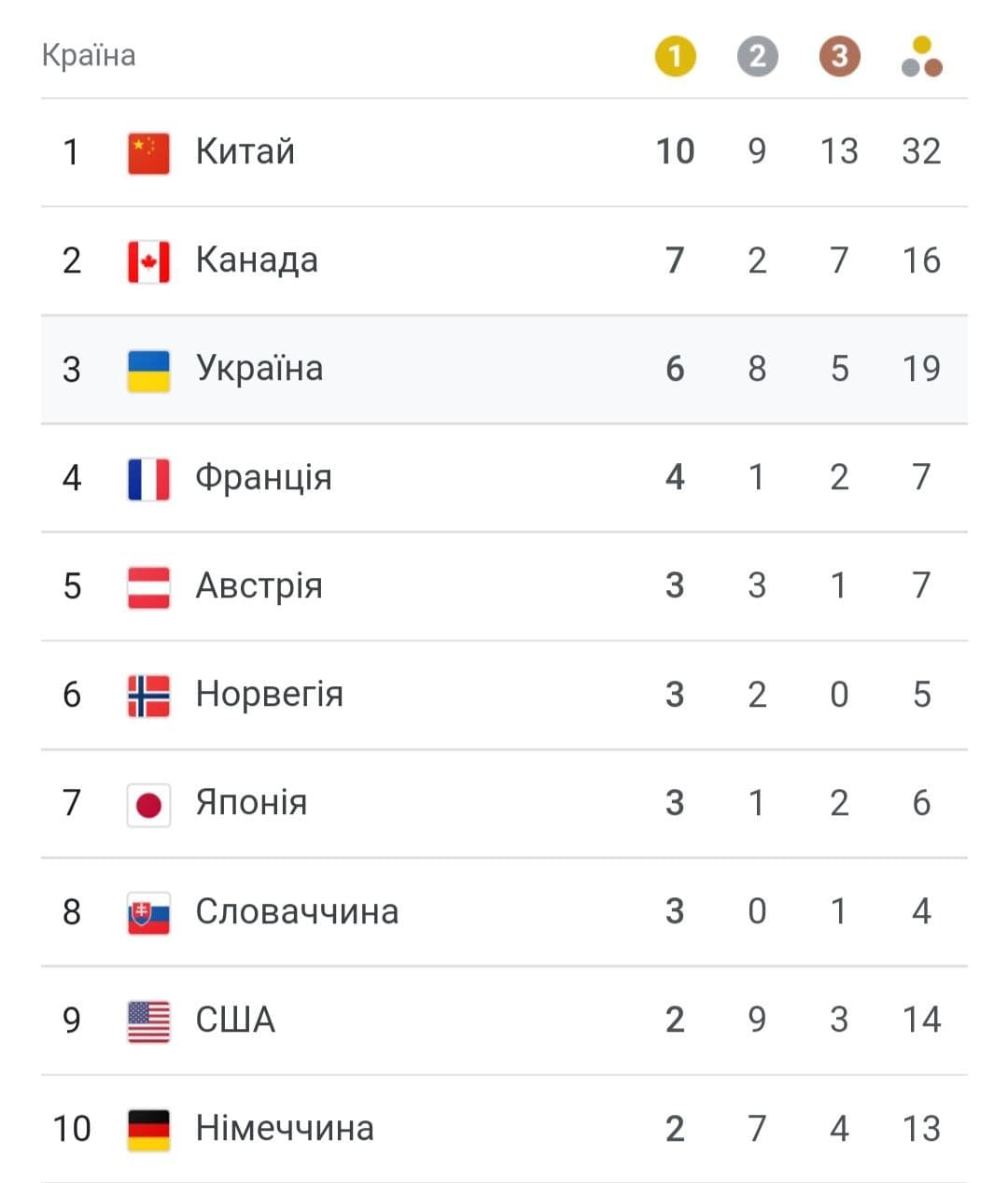Click the Ukraine flag icon
Viewport: 1008px width, 1183px height.
[x=148, y=370]
